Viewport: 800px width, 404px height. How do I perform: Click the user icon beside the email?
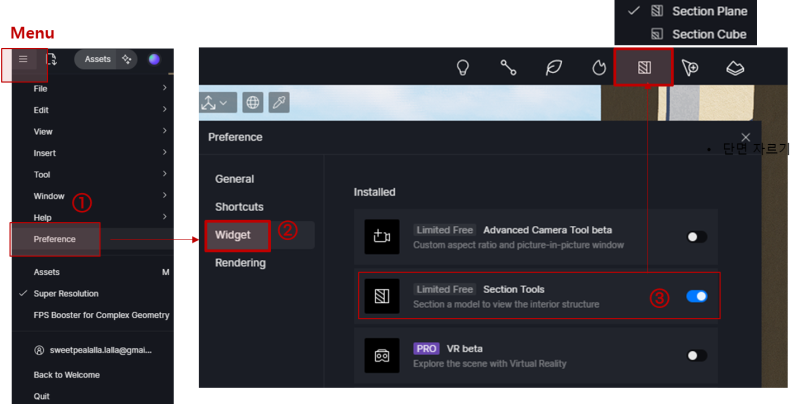tap(39, 350)
